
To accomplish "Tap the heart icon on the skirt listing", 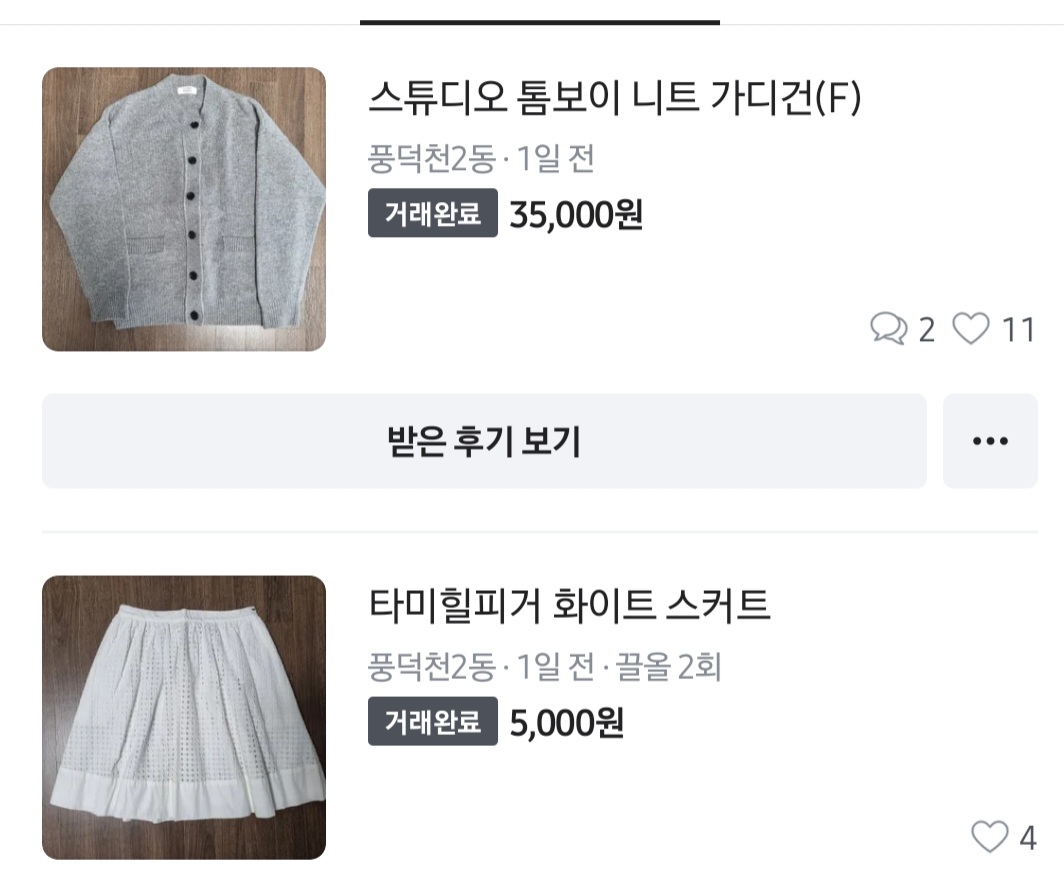I will click(x=990, y=837).
